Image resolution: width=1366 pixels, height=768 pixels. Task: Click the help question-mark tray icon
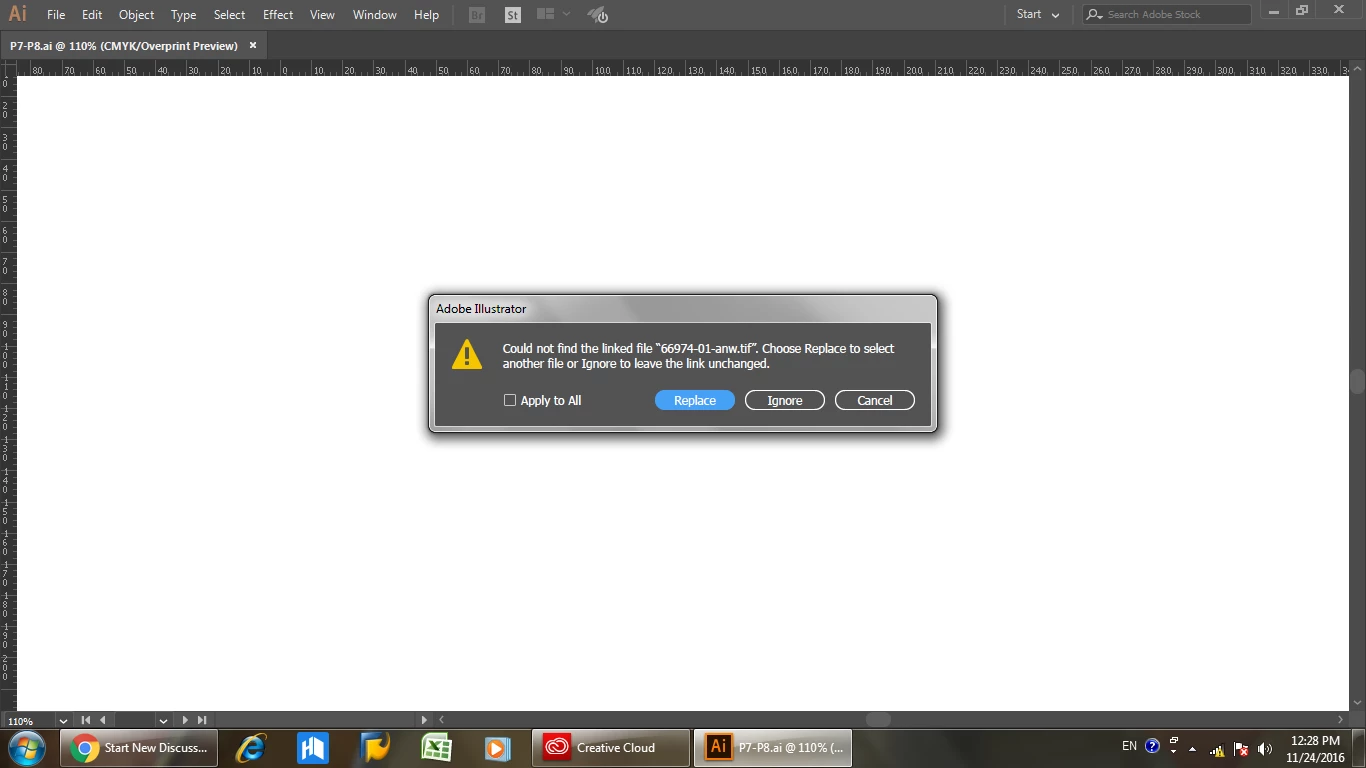point(1152,746)
